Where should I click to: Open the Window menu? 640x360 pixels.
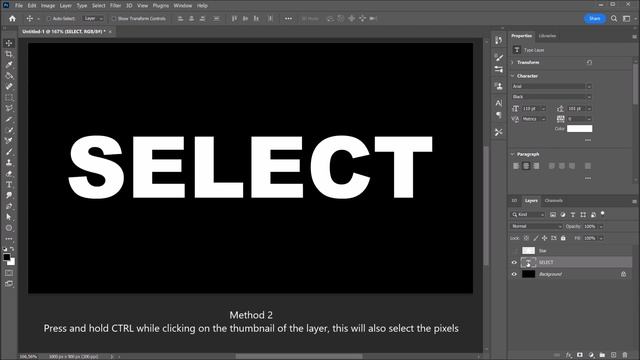[x=182, y=6]
